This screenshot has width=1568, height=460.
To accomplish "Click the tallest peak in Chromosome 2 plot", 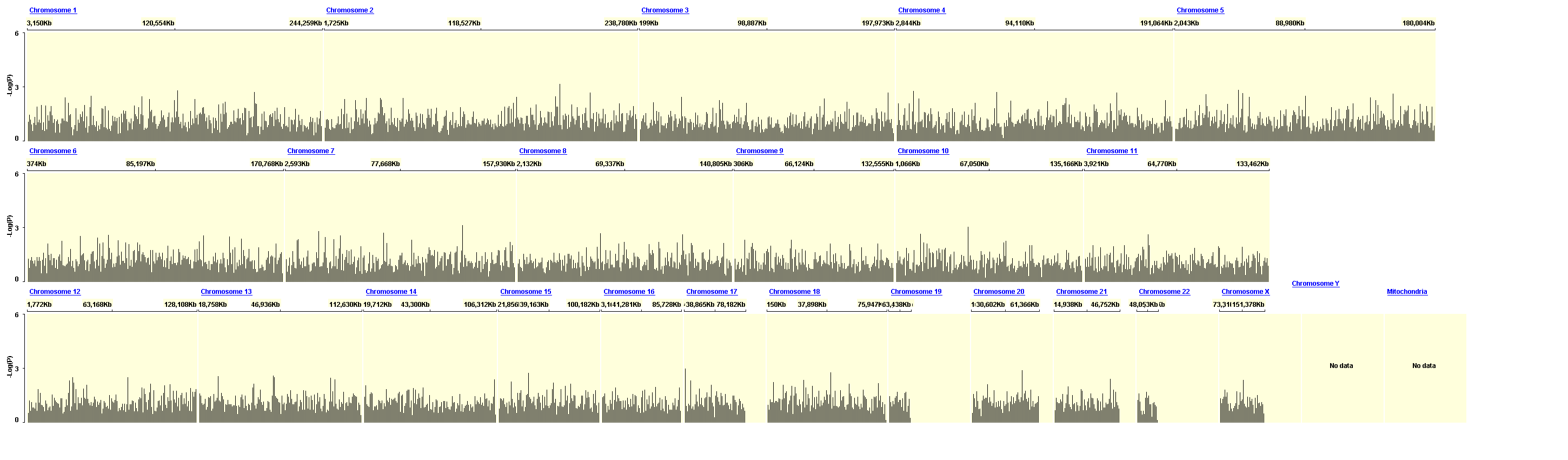I will click(x=560, y=113).
